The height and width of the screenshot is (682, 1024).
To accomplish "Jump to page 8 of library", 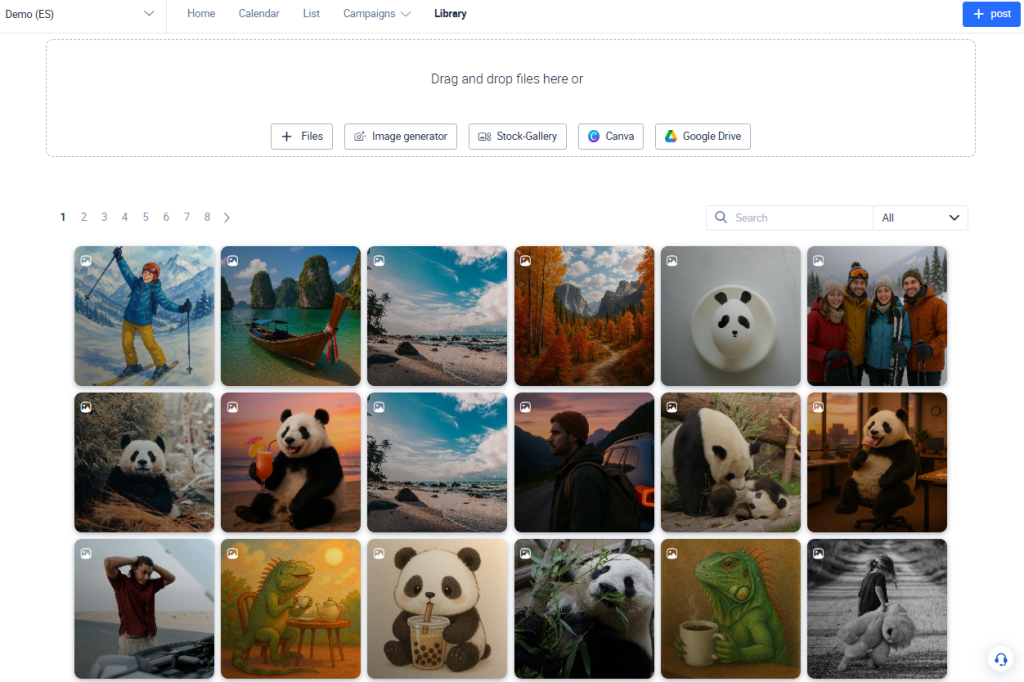I will [207, 217].
